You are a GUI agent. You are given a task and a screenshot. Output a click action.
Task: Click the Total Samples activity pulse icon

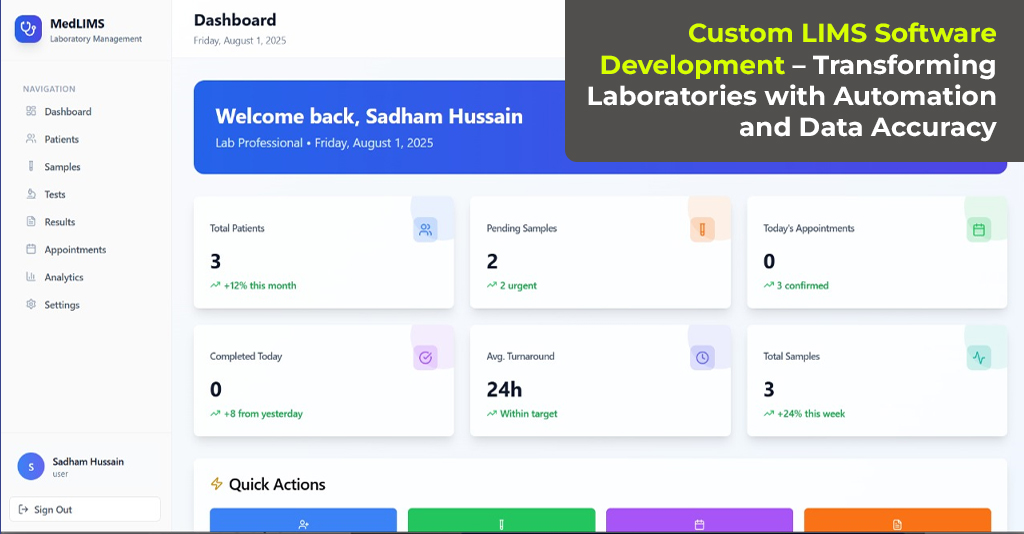(978, 358)
